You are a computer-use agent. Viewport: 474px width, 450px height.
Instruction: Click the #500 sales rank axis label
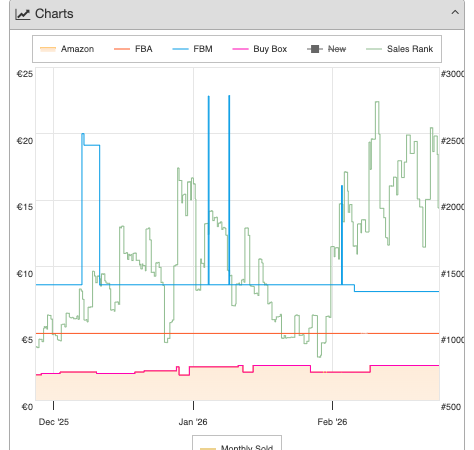(451, 407)
